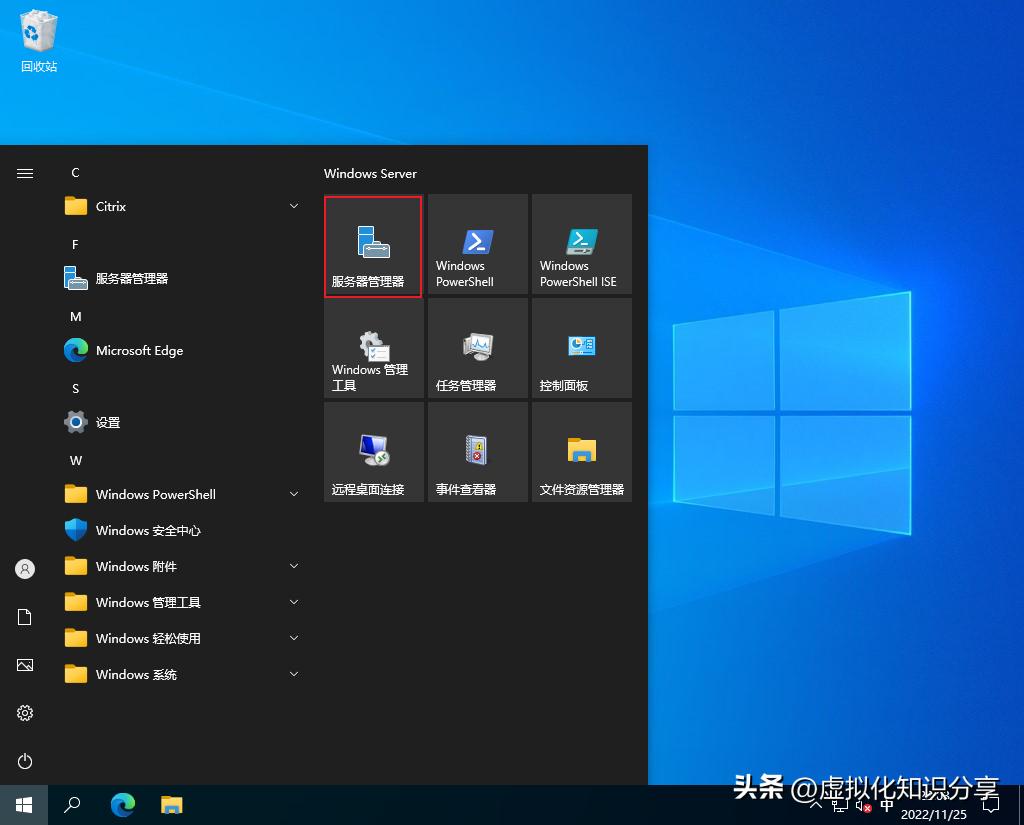Screen dimensions: 1024x825
Task: Open the 服务器管理器 tile in Windows Server group
Action: pos(373,245)
